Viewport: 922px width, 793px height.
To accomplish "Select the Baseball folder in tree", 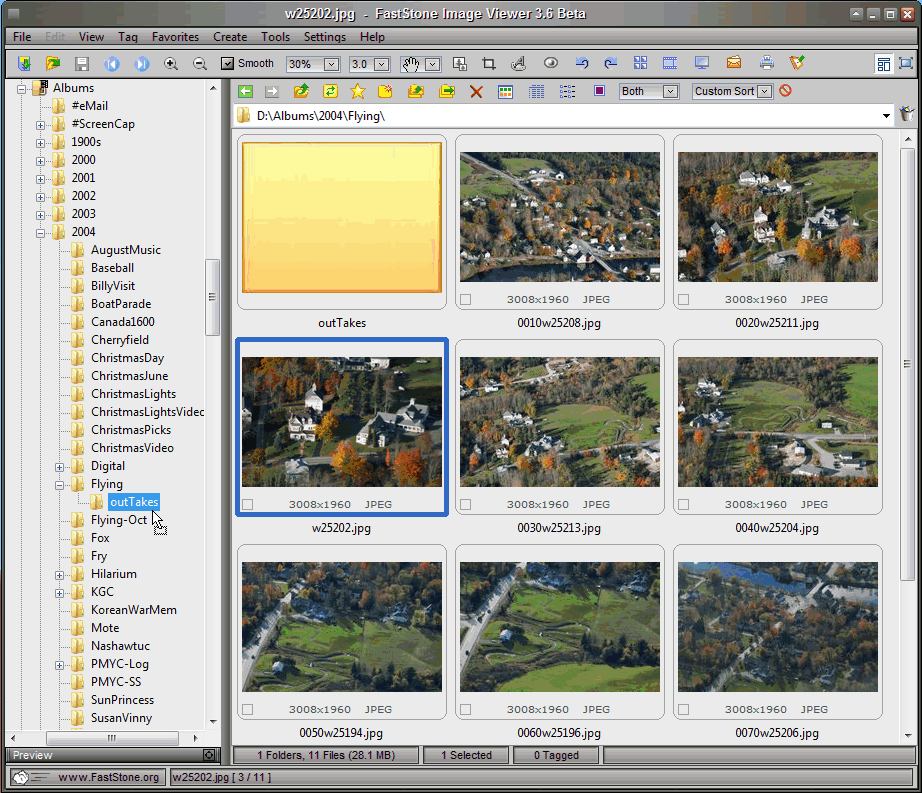I will tap(112, 268).
